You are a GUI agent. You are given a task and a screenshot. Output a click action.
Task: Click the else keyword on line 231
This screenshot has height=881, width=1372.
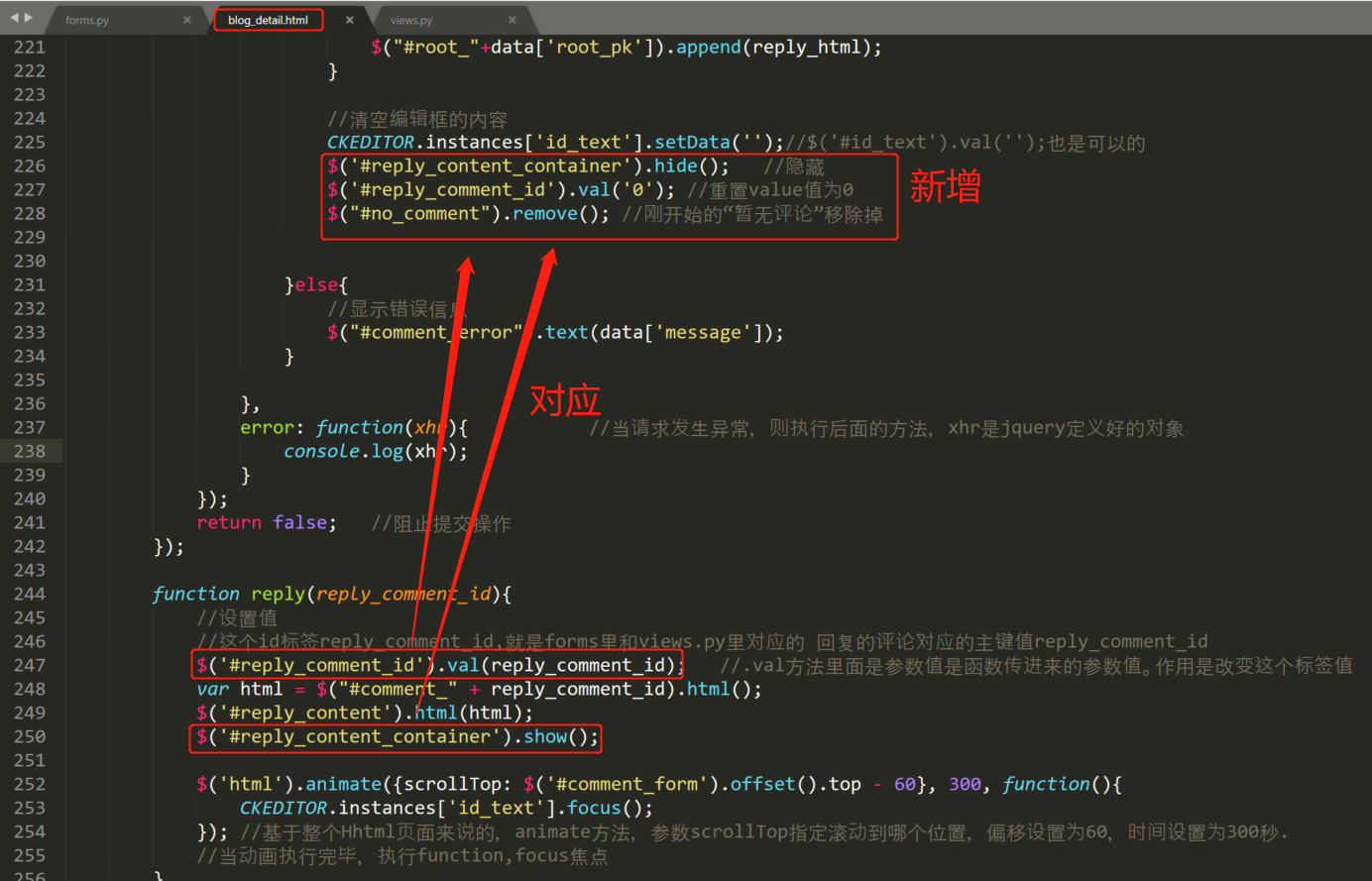coord(317,283)
